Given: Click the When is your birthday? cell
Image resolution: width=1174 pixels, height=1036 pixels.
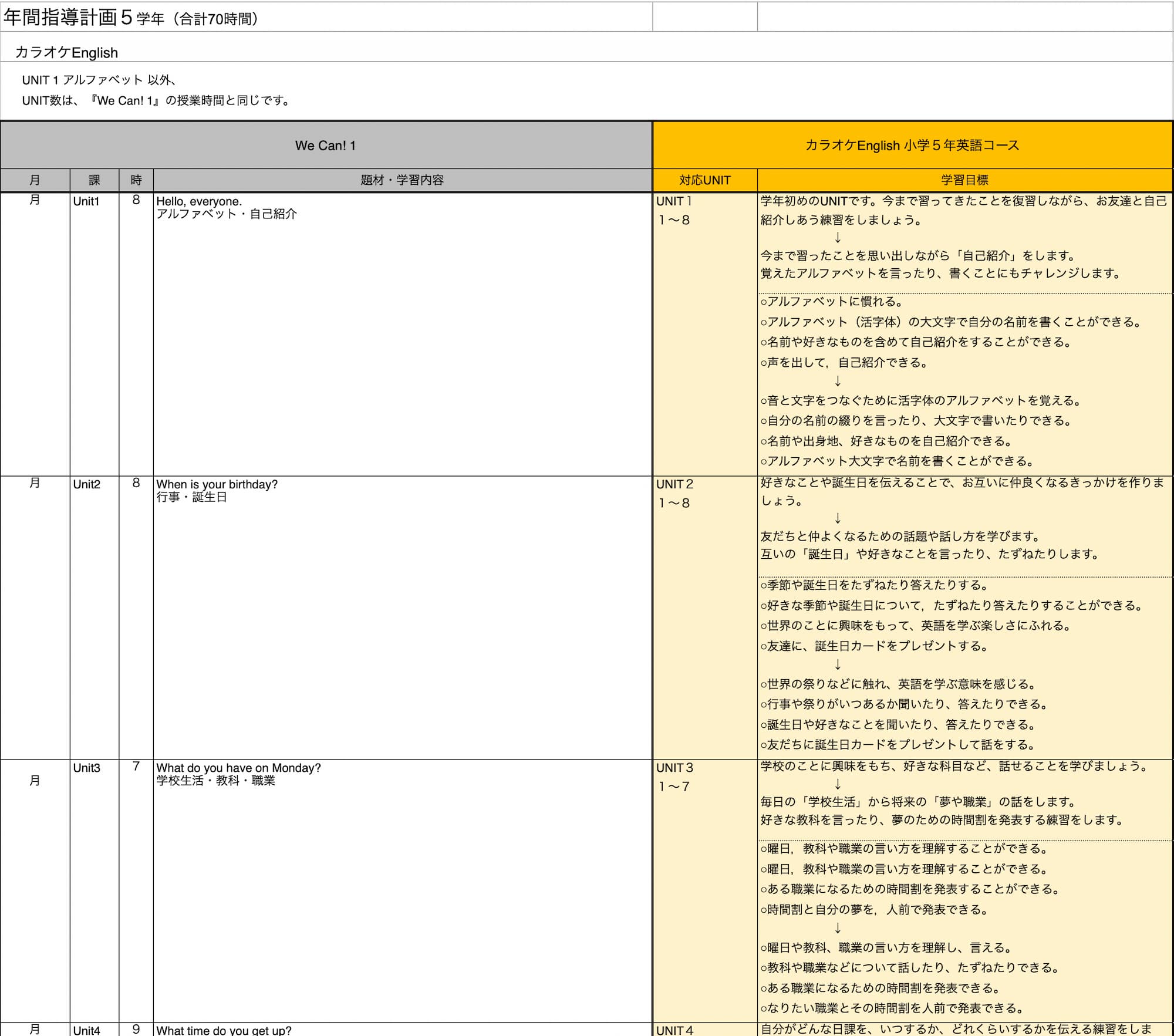Looking at the screenshot, I should pyautogui.click(x=403, y=617).
